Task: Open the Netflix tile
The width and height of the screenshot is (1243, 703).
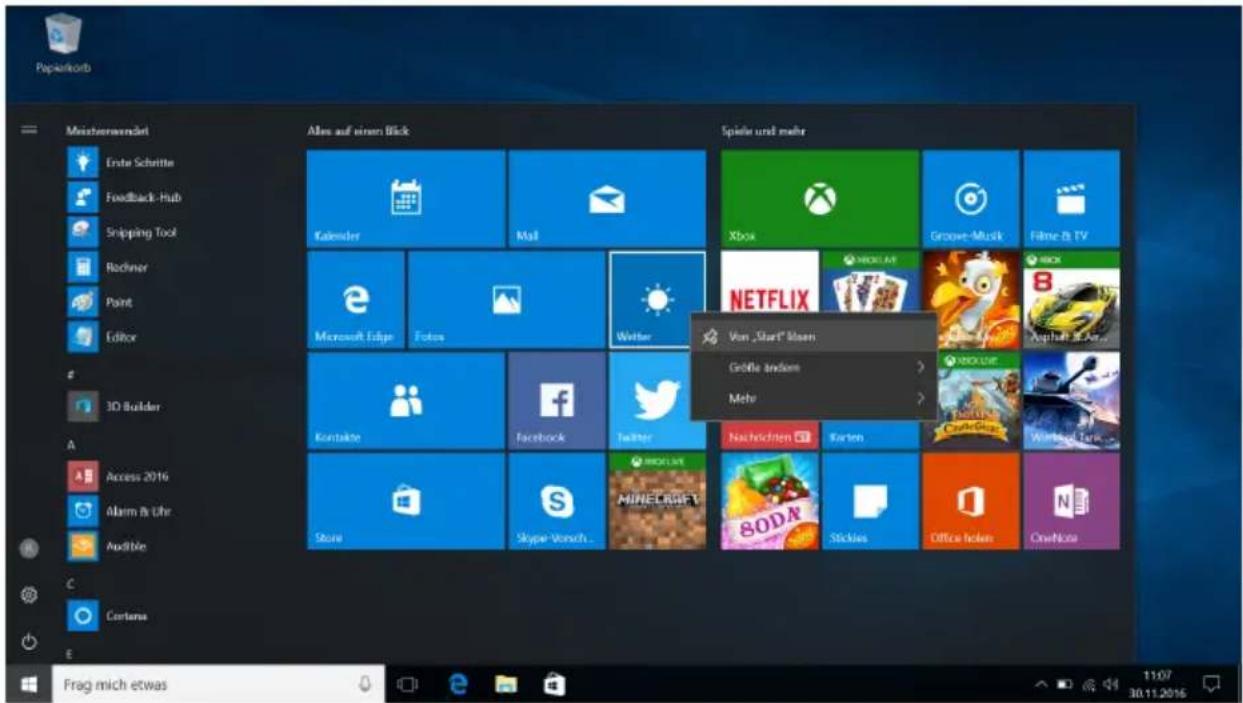Action: coord(769,282)
